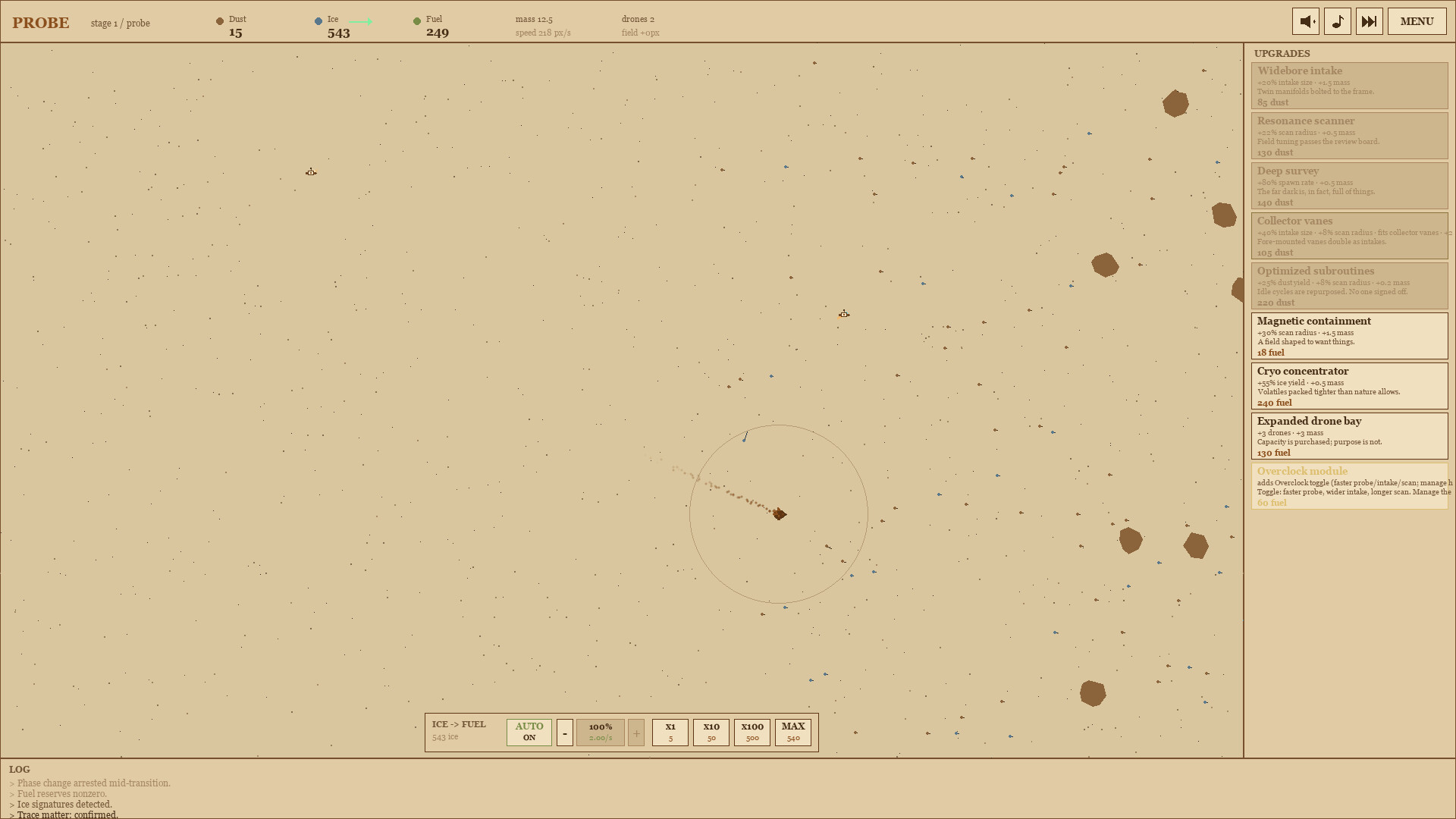Click the drone near the top-left area
Viewport: 1456px width, 819px height.
click(x=311, y=172)
